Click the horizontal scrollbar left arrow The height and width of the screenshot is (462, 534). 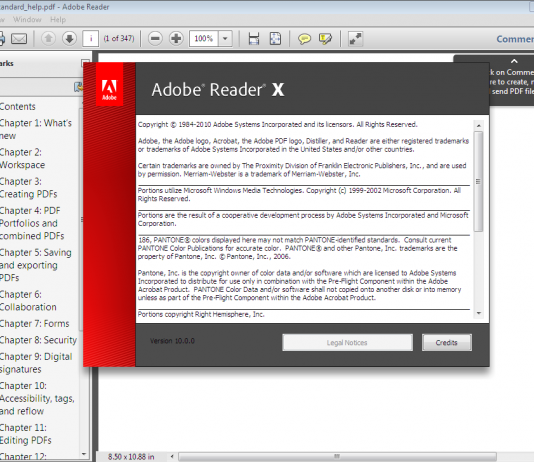point(172,457)
